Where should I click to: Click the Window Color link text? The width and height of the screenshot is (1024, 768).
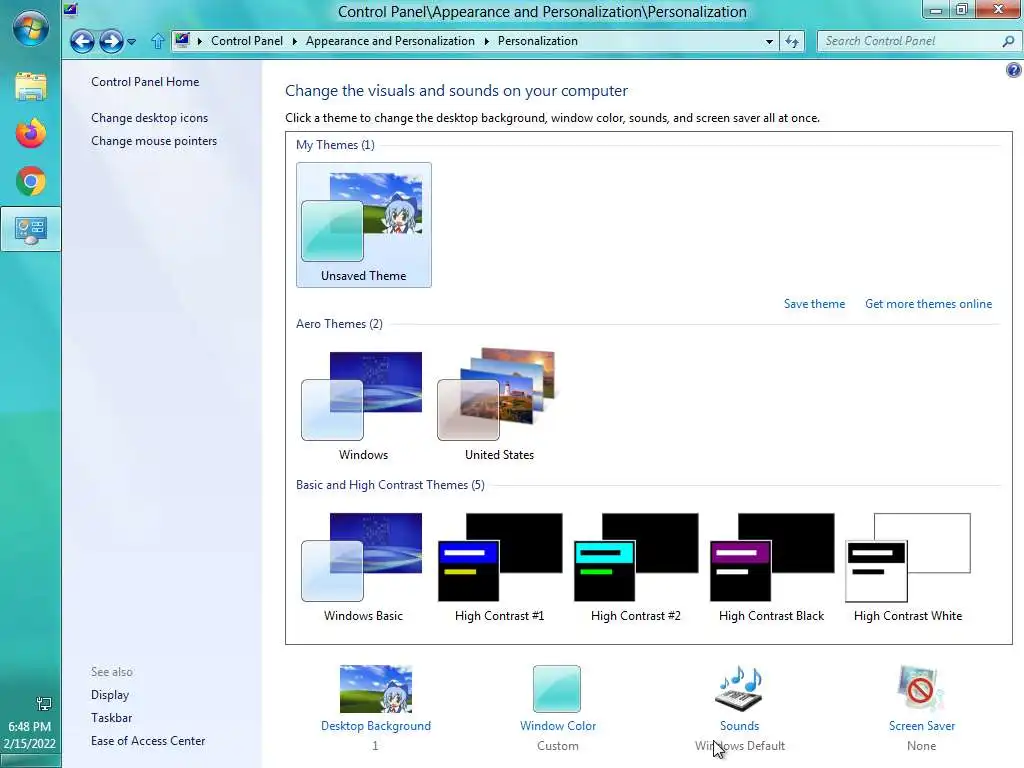[558, 726]
